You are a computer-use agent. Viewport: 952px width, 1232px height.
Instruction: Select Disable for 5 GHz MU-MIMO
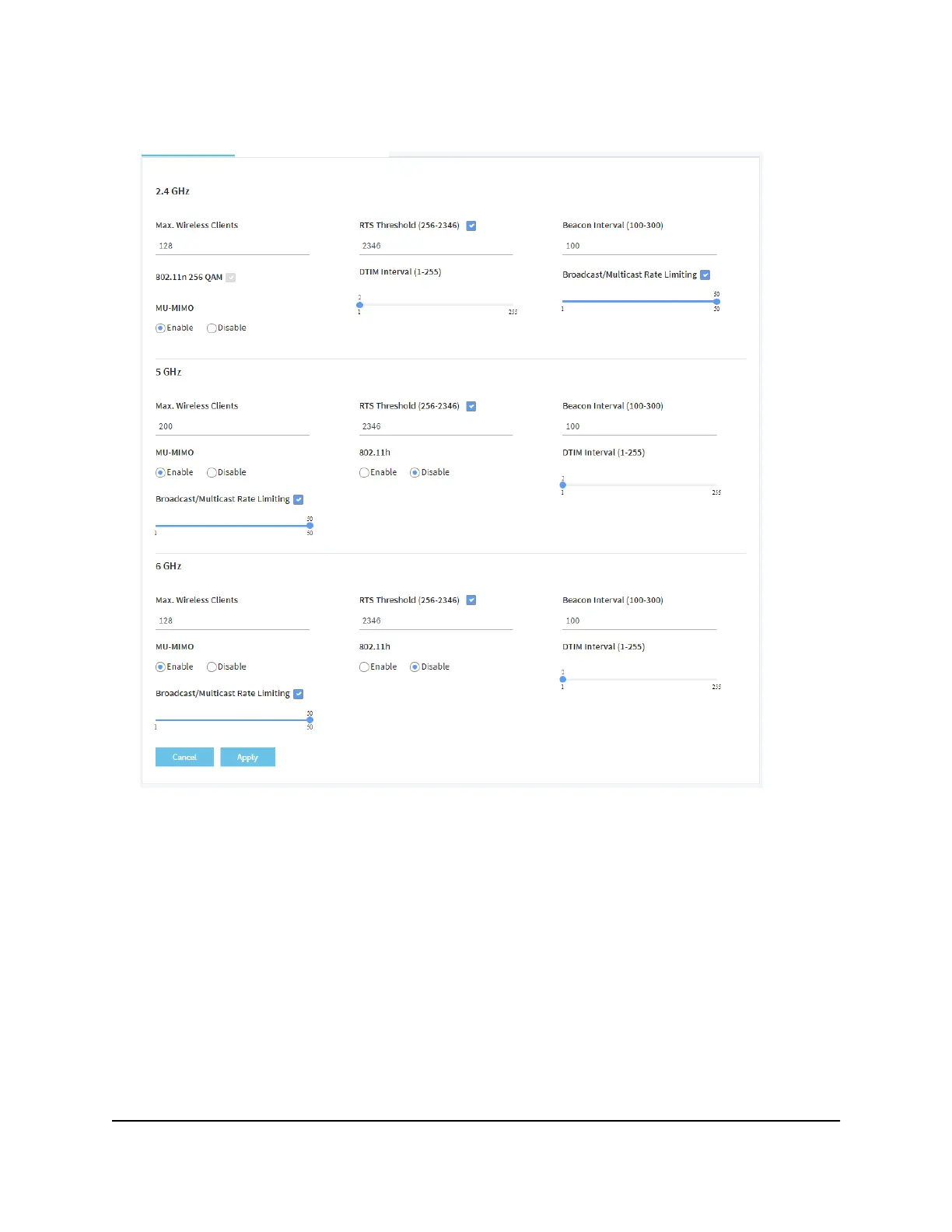point(212,473)
